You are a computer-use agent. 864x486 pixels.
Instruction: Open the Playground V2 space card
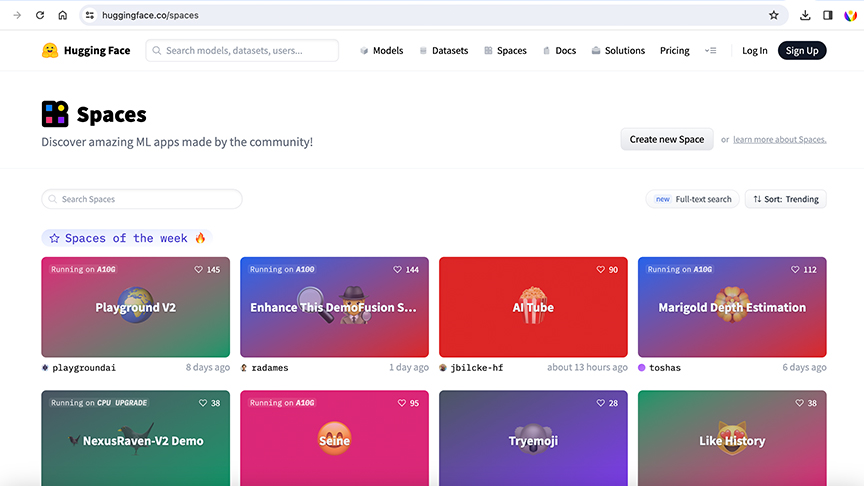pos(136,307)
